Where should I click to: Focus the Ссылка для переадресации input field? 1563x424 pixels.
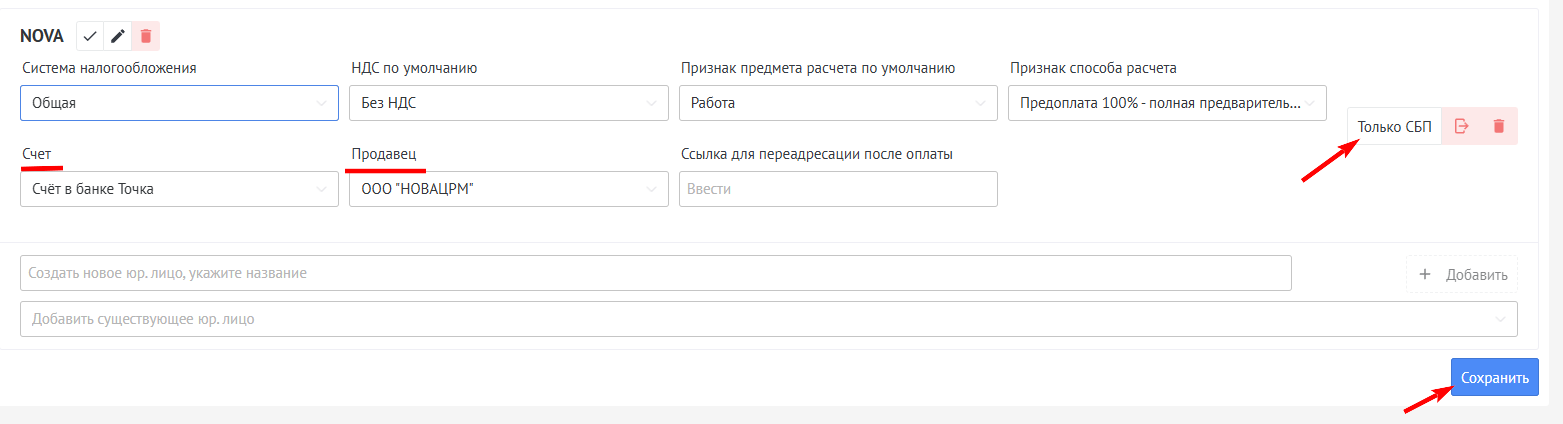(x=838, y=189)
